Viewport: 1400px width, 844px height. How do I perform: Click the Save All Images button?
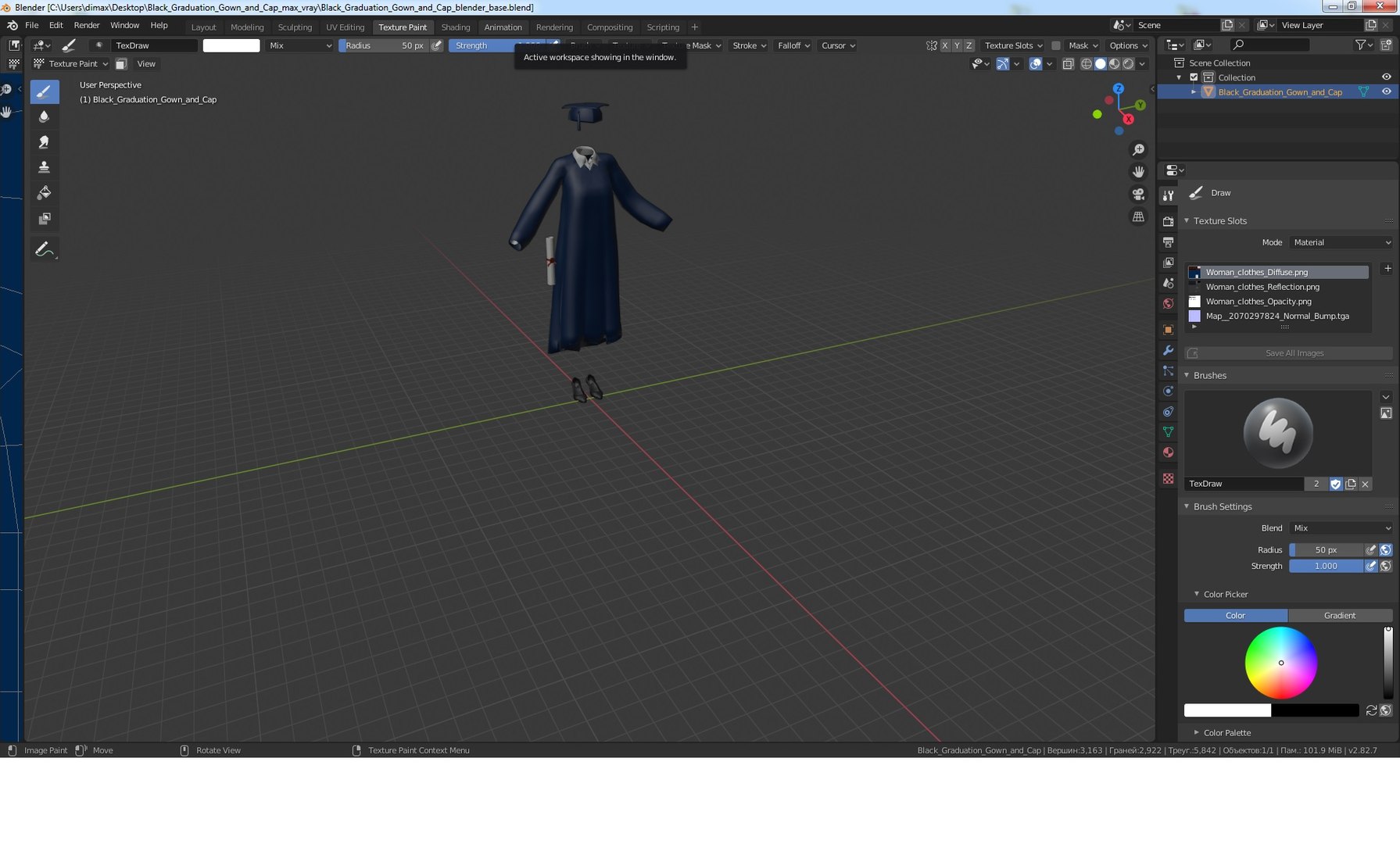pyautogui.click(x=1289, y=353)
